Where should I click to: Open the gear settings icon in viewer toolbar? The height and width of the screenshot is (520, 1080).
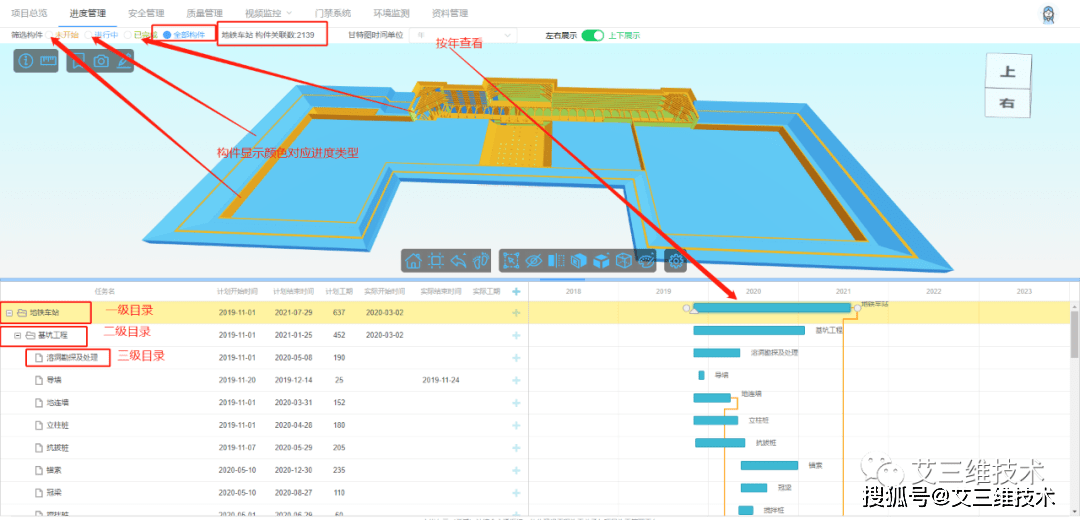(x=676, y=261)
